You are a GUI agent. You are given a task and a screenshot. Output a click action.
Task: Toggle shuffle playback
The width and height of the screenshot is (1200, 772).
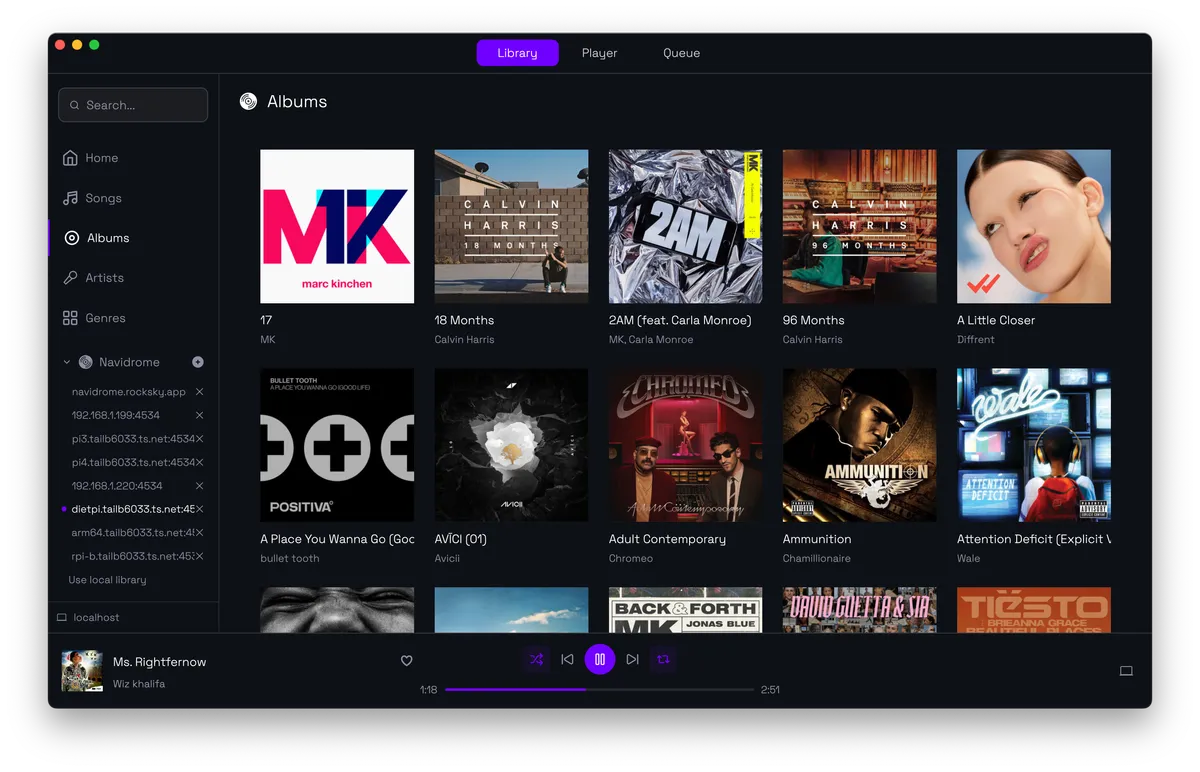[536, 659]
